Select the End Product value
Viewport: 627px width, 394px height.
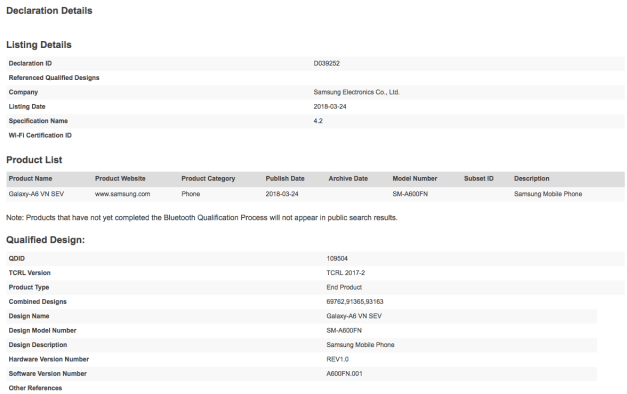(x=344, y=288)
